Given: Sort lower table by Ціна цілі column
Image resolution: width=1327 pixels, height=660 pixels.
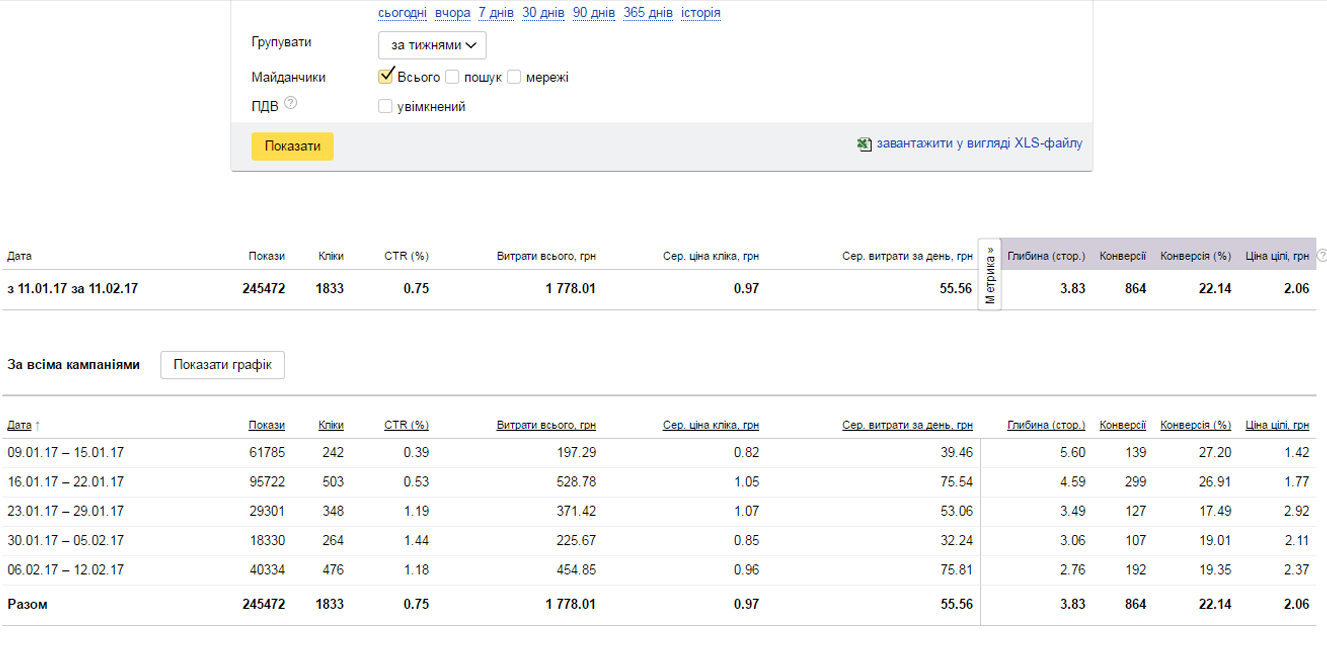Looking at the screenshot, I should [x=1278, y=425].
